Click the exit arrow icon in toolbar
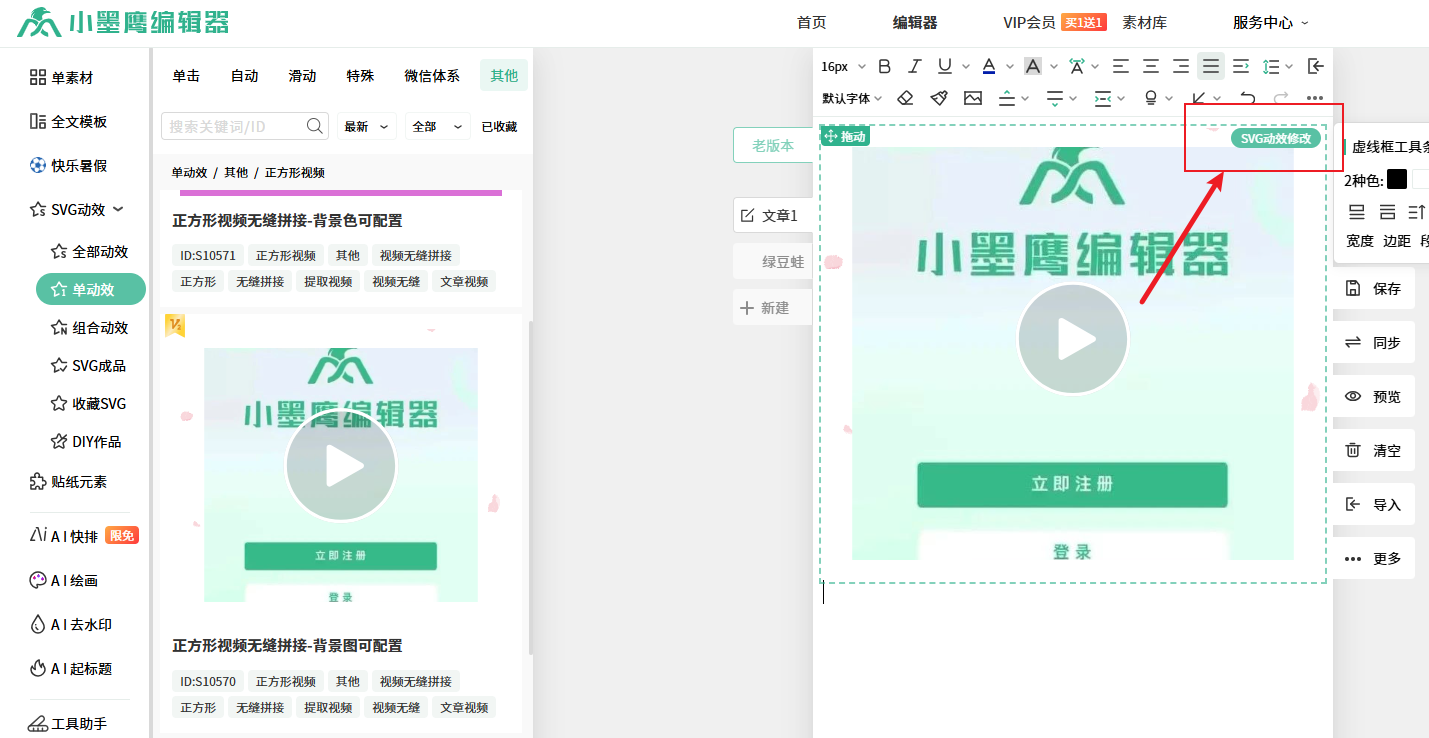The height and width of the screenshot is (738, 1429). pos(1316,66)
